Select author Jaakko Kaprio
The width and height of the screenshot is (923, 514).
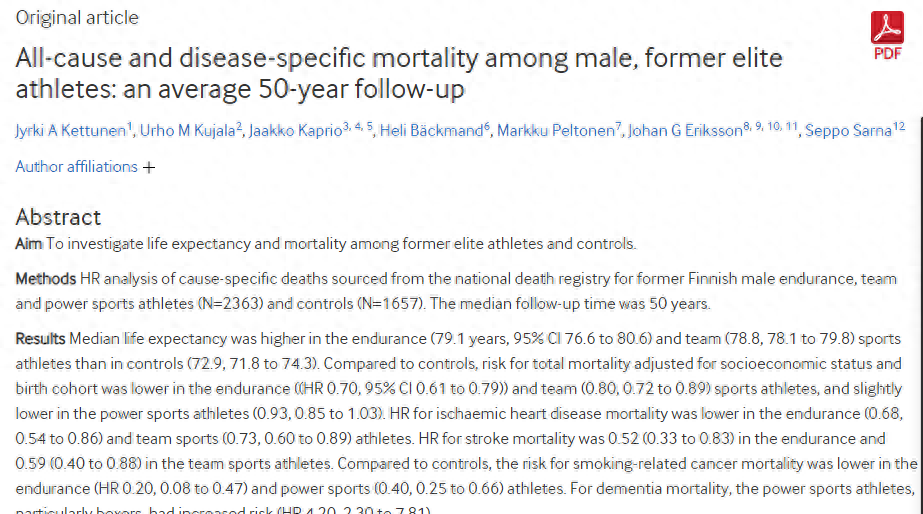coord(294,132)
